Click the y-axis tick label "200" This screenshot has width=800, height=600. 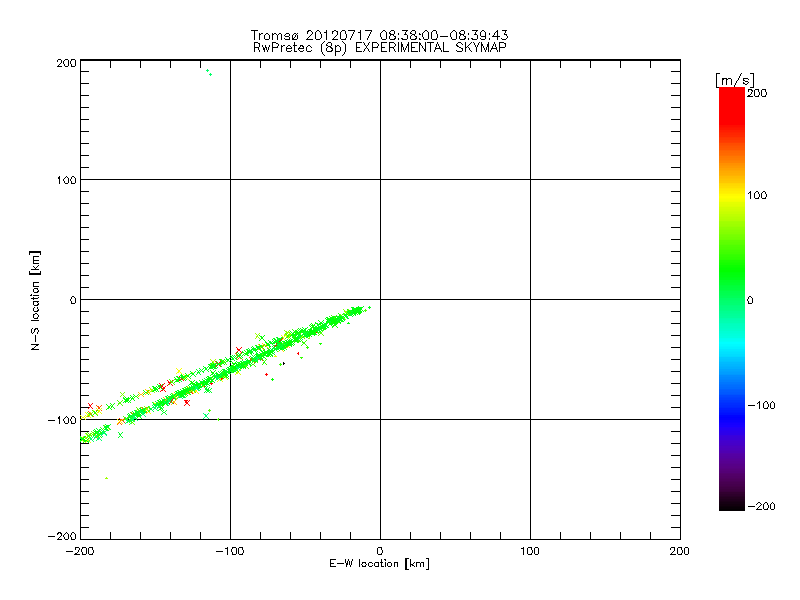coord(66,63)
